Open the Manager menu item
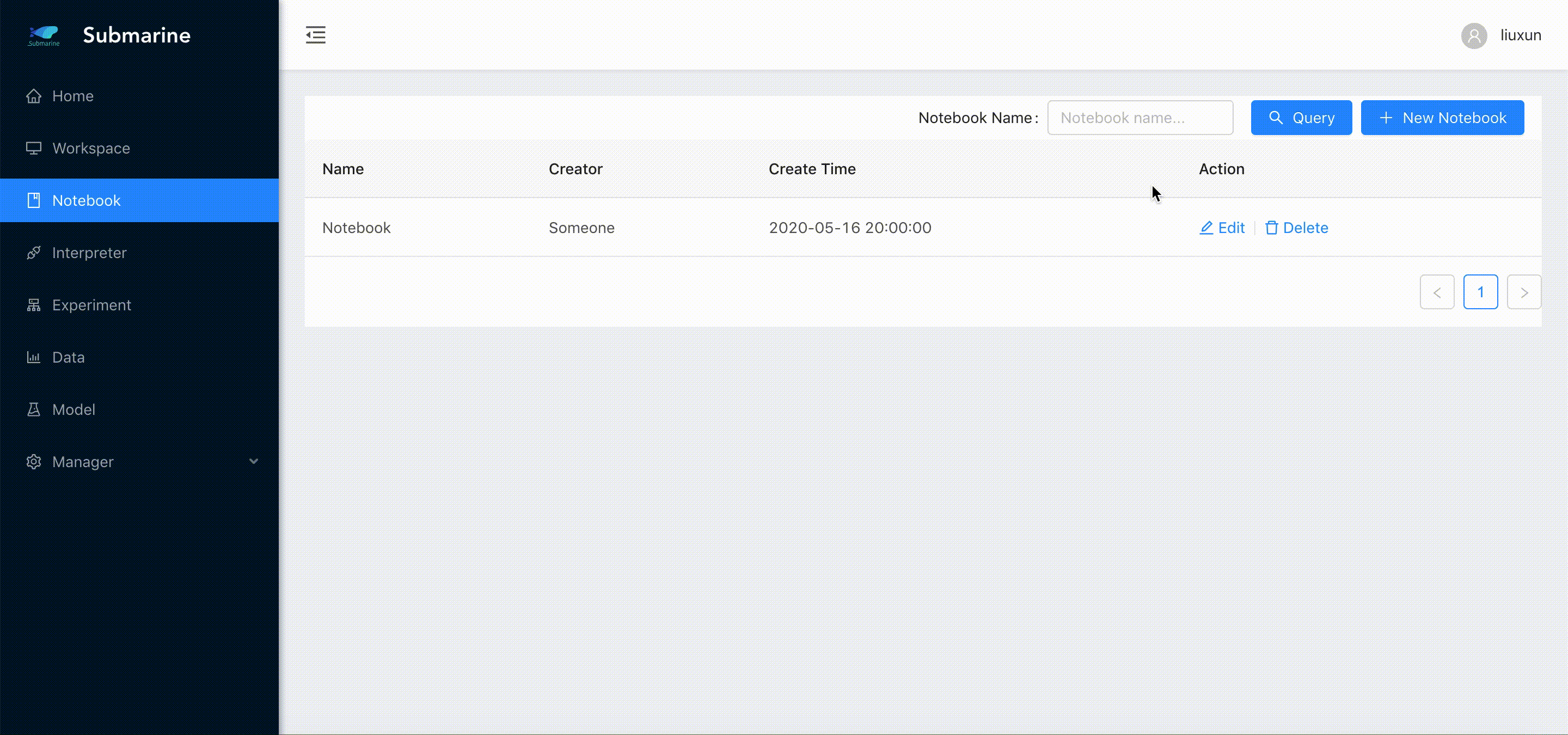 pyautogui.click(x=83, y=462)
